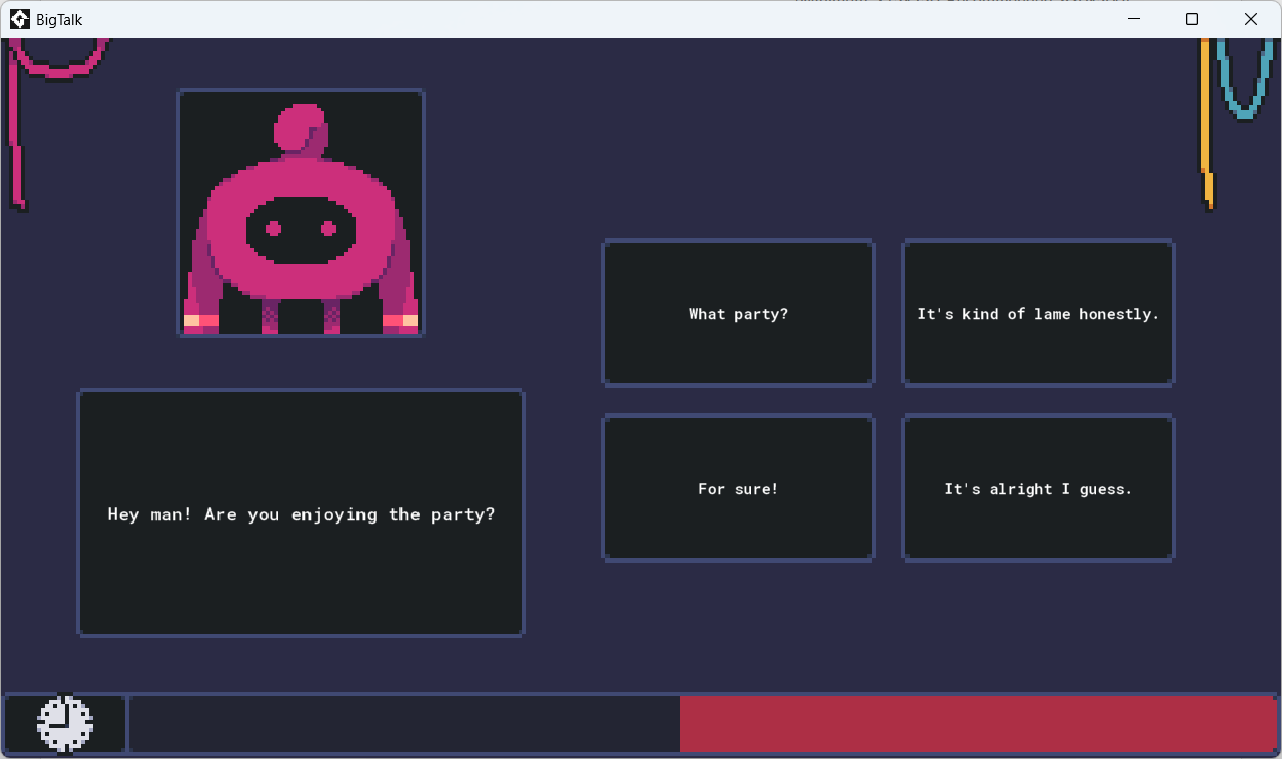Click the clock icon beside the timer bar

tap(65, 723)
